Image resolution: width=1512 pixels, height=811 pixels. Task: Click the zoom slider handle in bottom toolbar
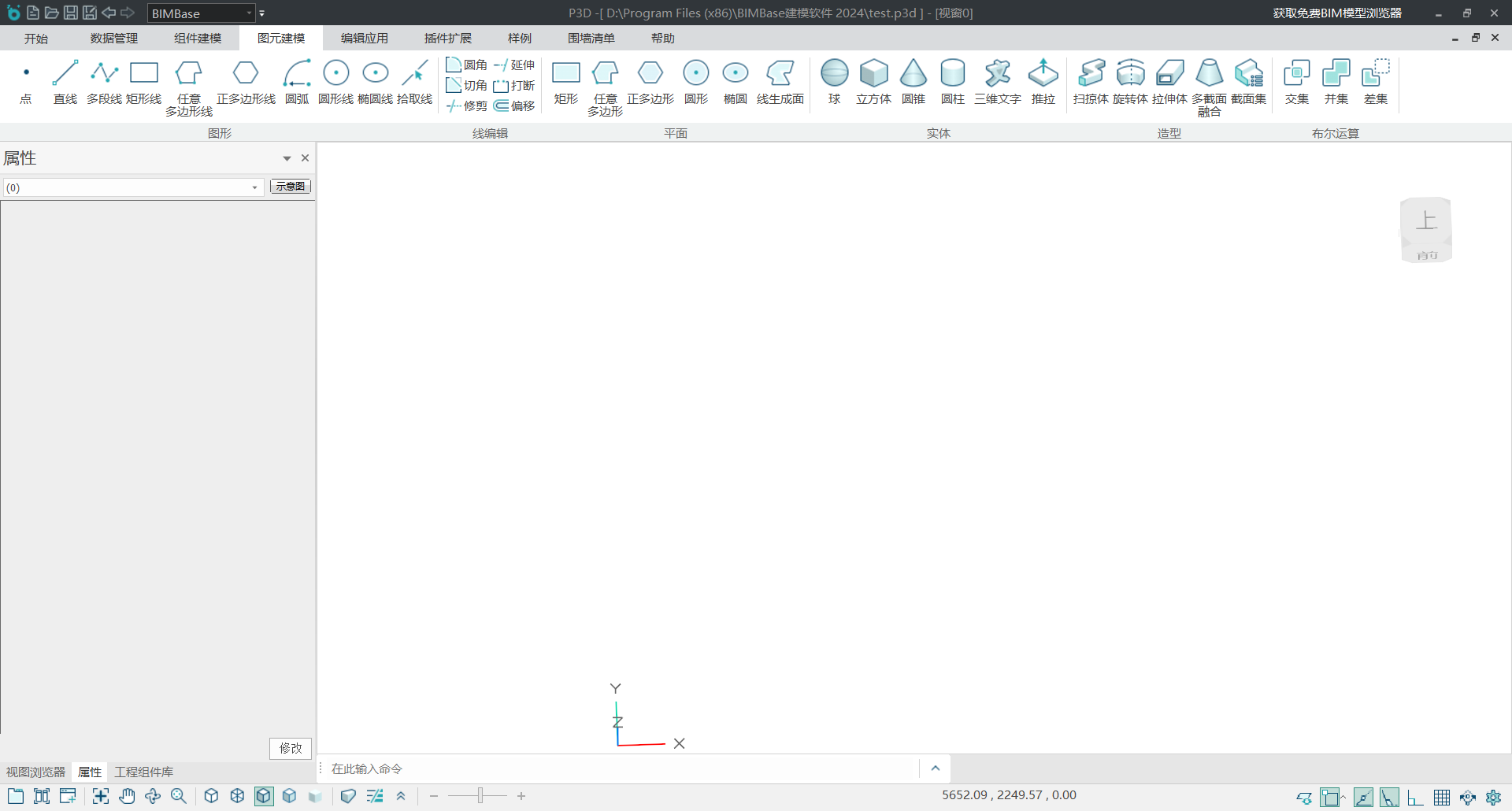click(480, 796)
